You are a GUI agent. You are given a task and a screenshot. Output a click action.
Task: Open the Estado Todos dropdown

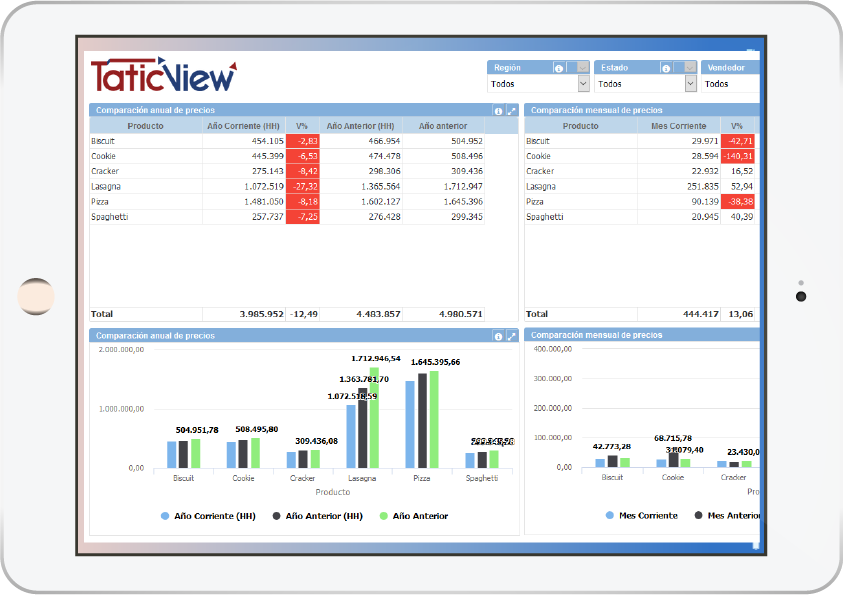coord(645,84)
